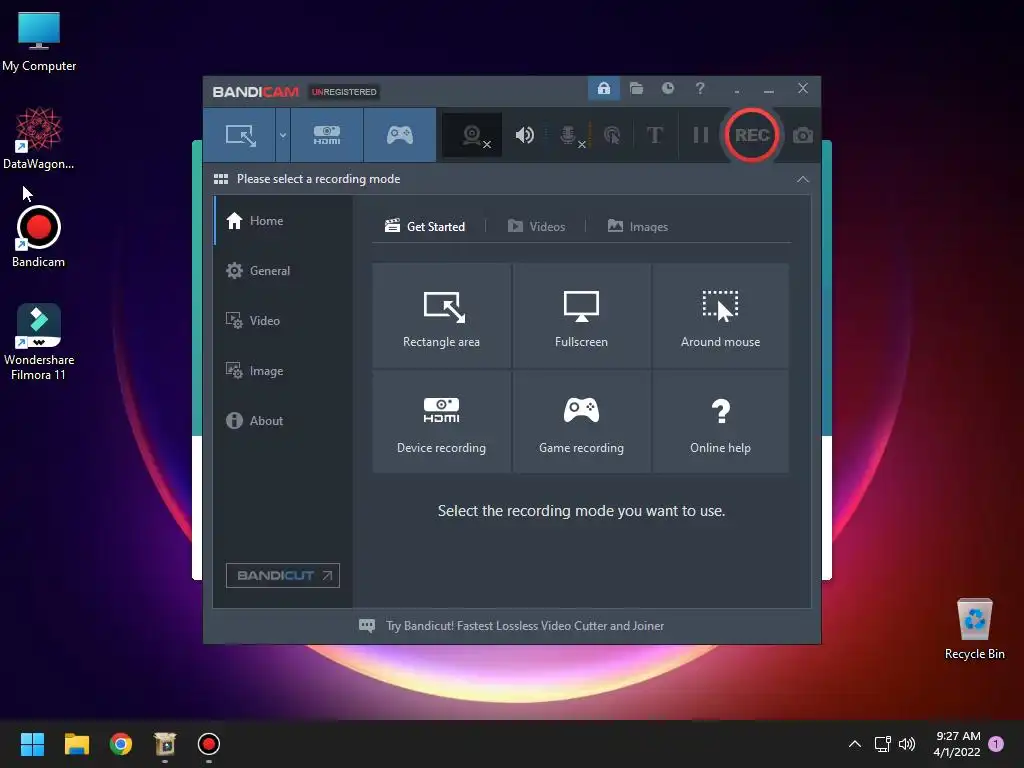
Task: Open the scheduled recording clock icon
Action: (x=667, y=88)
